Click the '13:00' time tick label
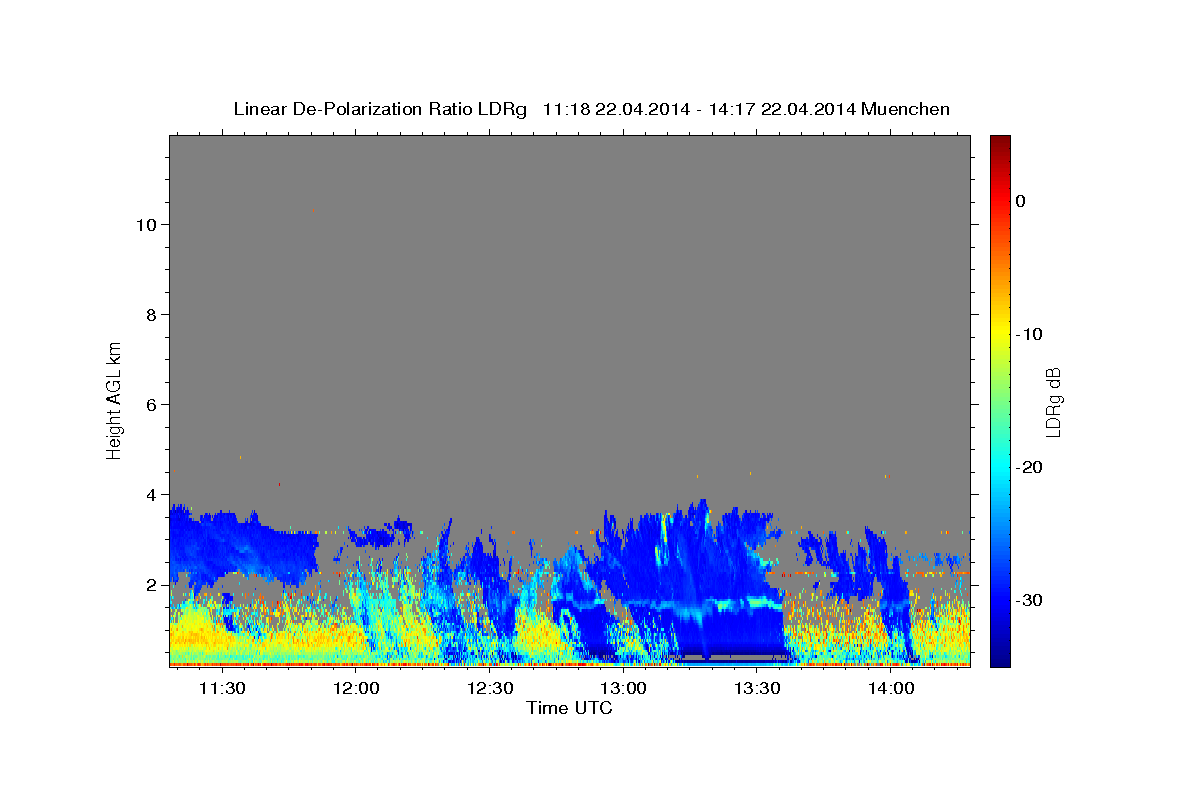The image size is (1200, 800). (623, 688)
